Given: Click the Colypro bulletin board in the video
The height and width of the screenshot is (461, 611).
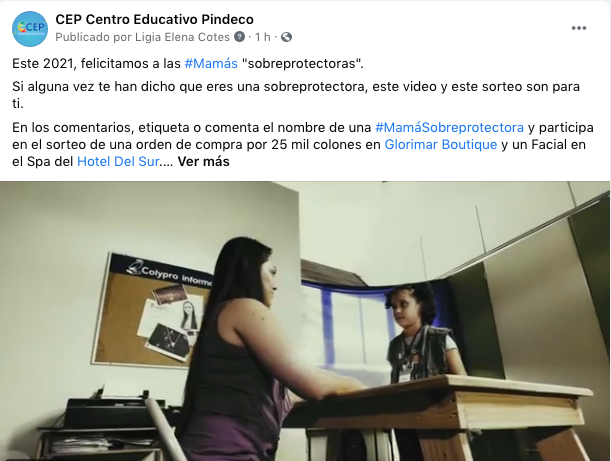Looking at the screenshot, I should (150, 309).
